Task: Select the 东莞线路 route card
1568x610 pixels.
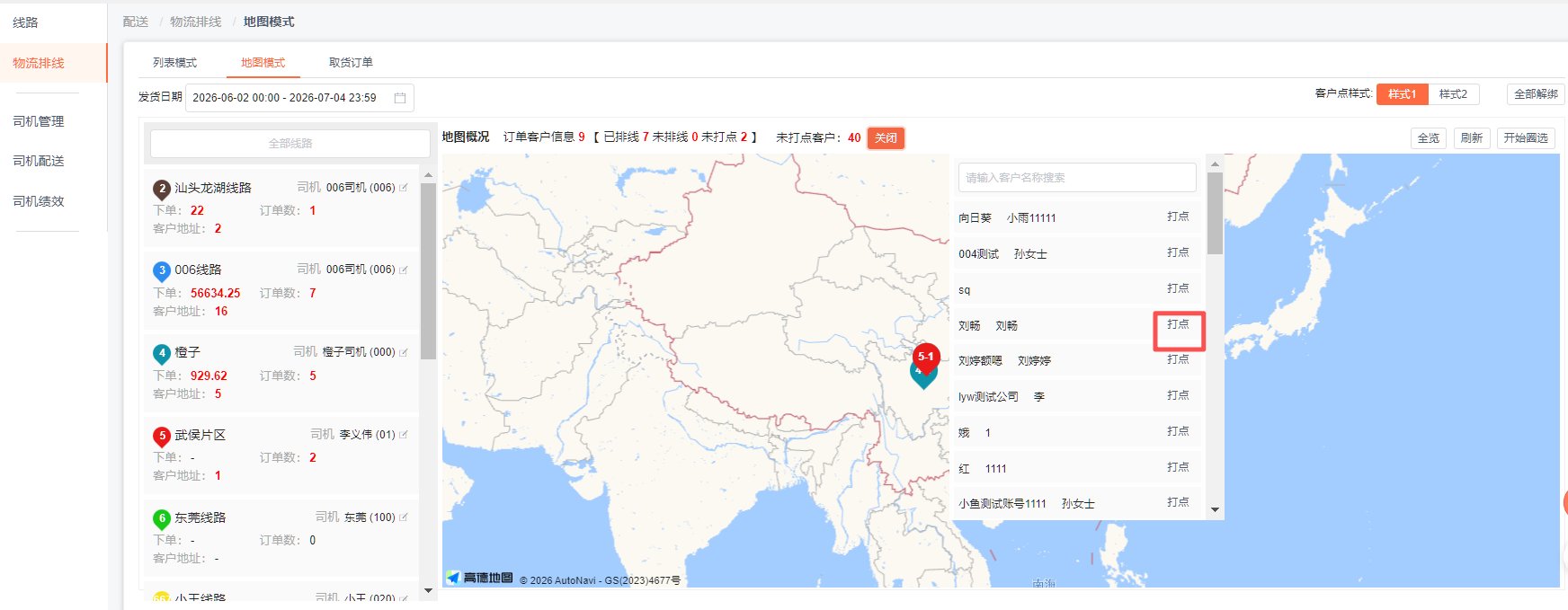Action: click(281, 538)
